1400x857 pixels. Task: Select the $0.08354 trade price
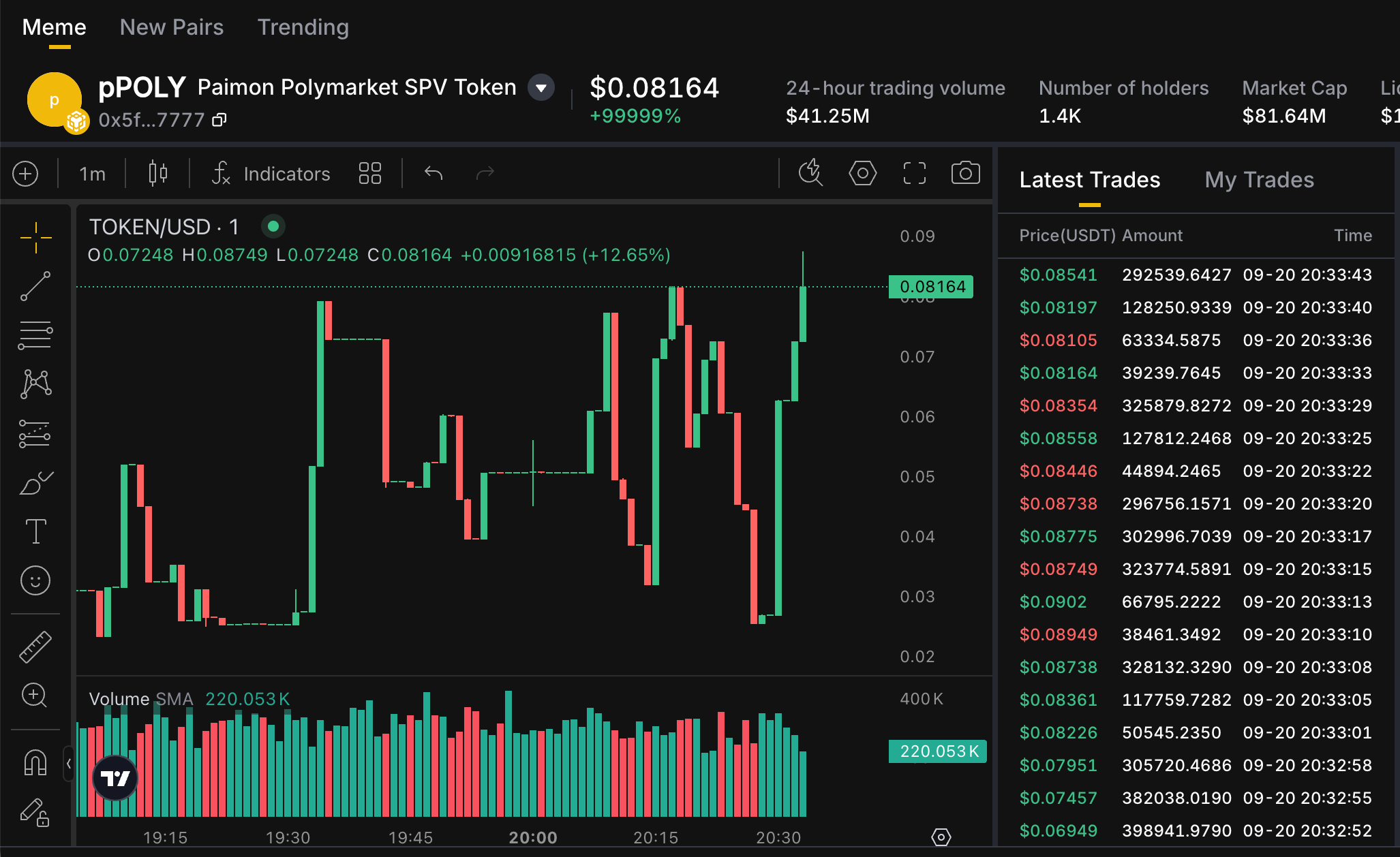[x=1059, y=406]
